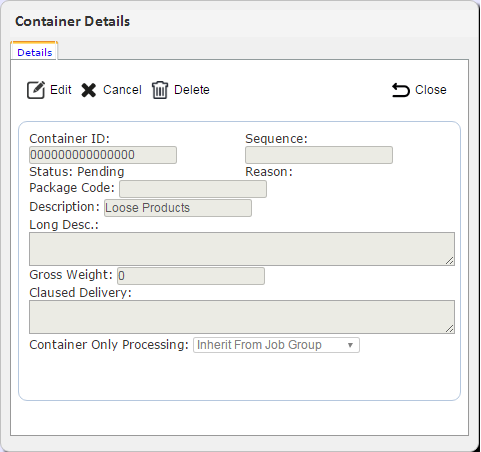This screenshot has width=481, height=452.
Task: Click the Edit pencil icon
Action: click(x=36, y=90)
